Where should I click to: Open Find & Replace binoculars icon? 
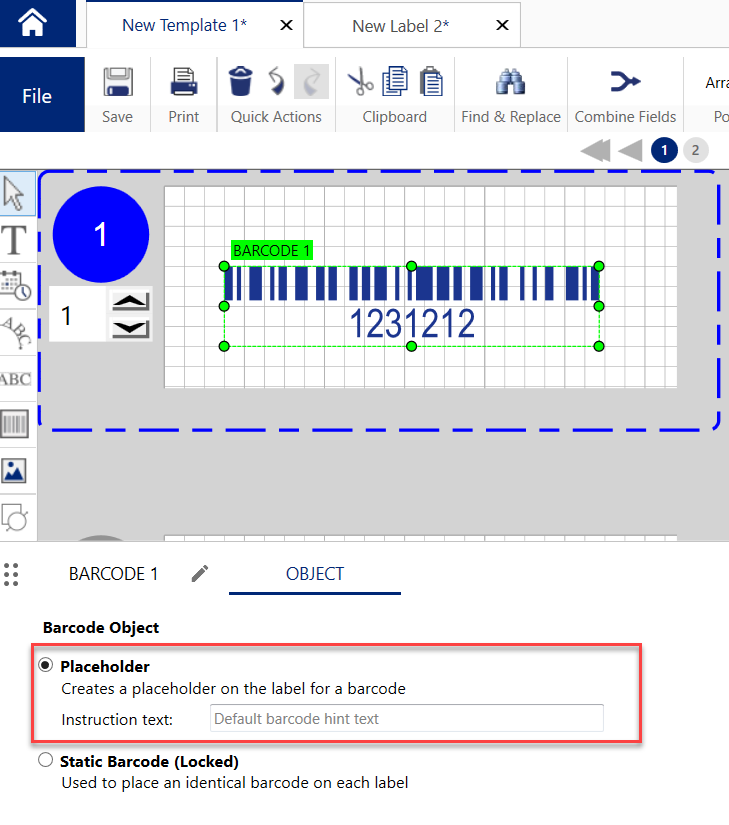pyautogui.click(x=510, y=82)
